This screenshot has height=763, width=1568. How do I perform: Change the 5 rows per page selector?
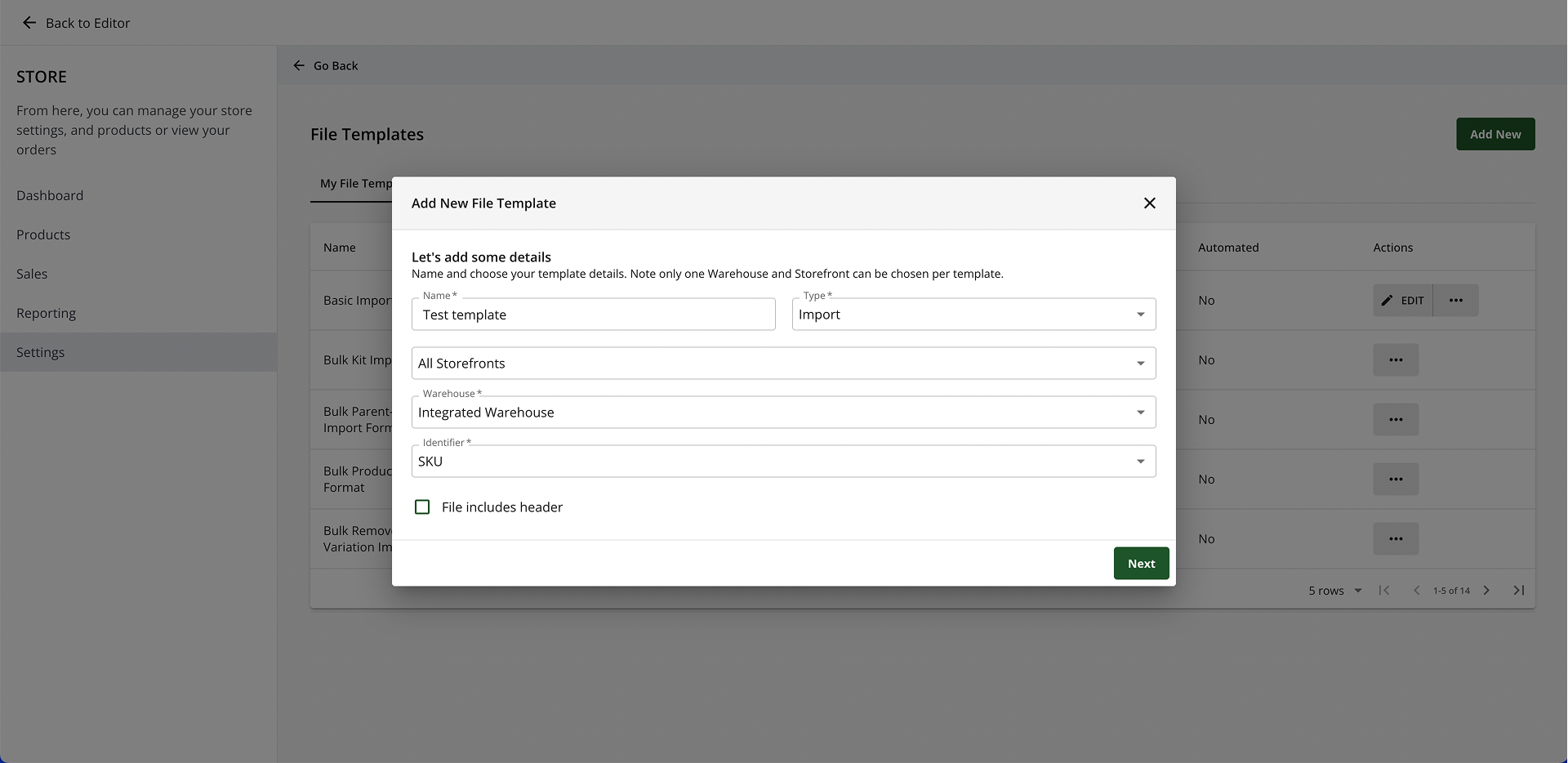1334,591
